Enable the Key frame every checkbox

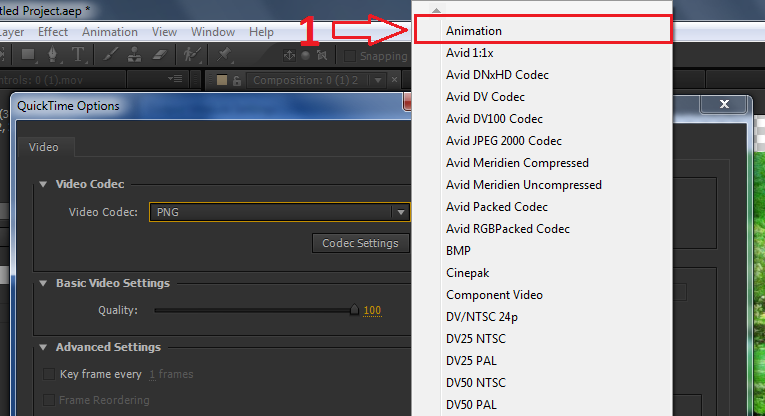coord(49,374)
